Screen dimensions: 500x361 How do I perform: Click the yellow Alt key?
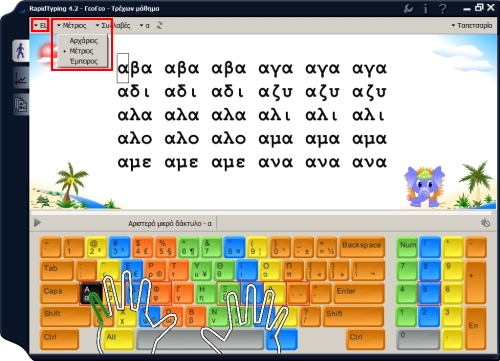click(118, 339)
